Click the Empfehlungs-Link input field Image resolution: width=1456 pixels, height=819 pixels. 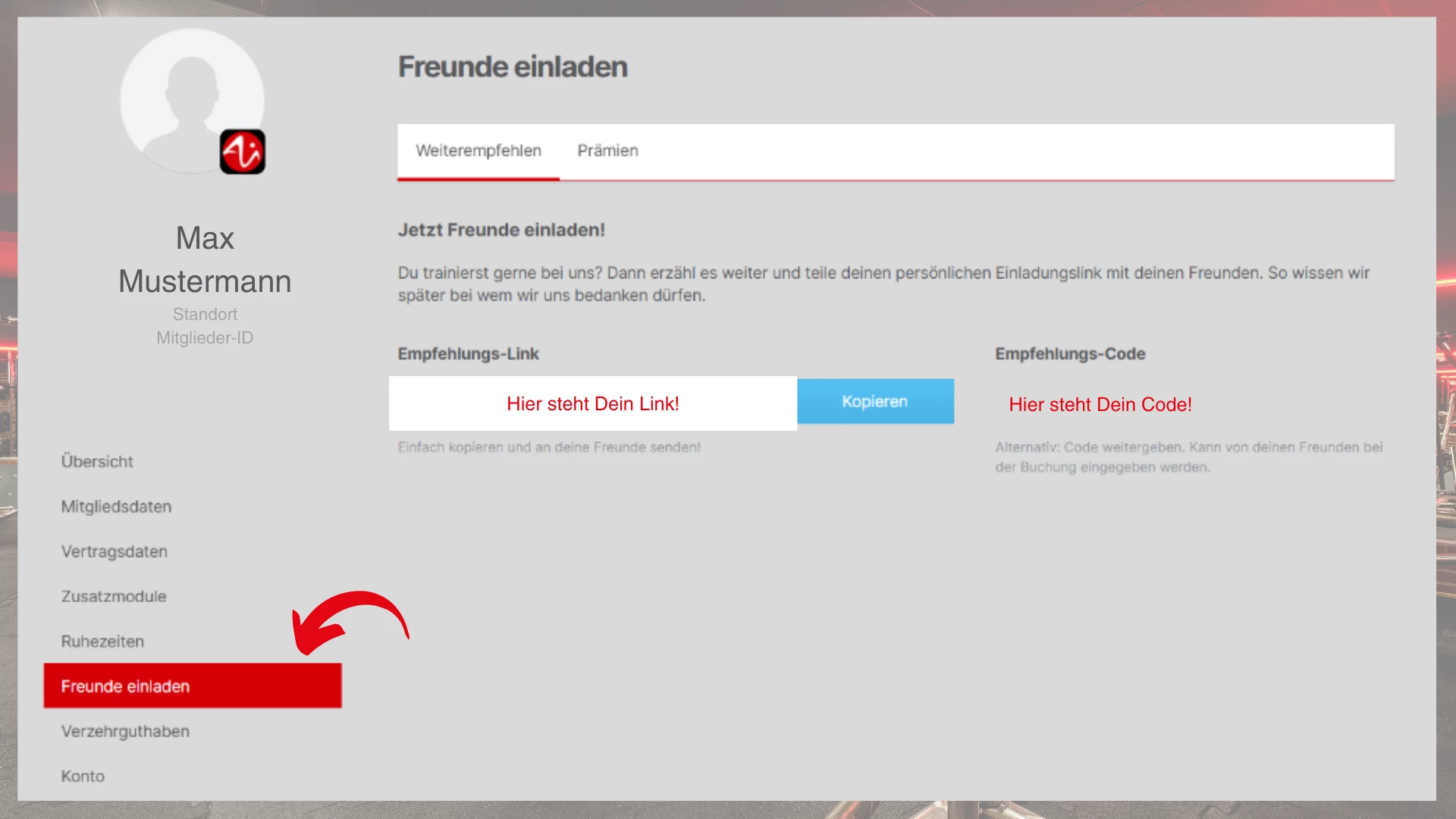592,403
